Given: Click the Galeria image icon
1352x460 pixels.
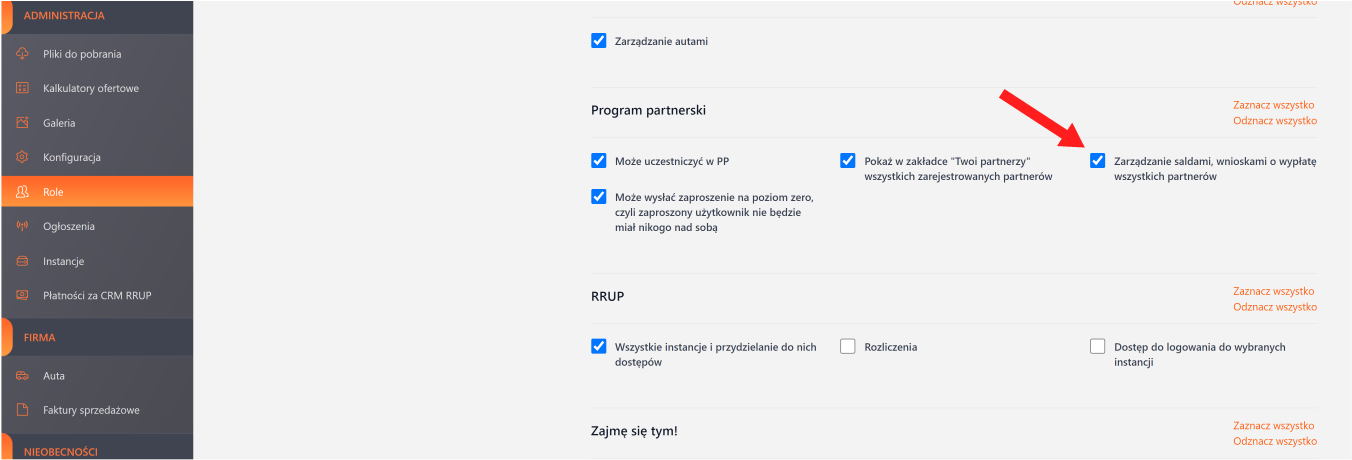Looking at the screenshot, I should (x=22, y=123).
